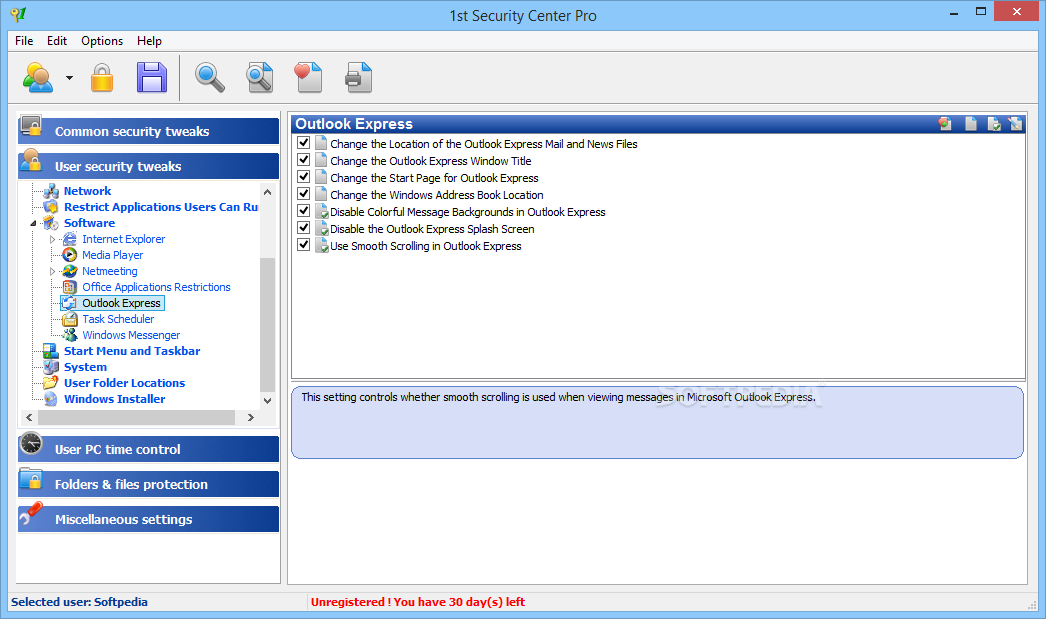Select Windows Installer tree item

tap(115, 399)
